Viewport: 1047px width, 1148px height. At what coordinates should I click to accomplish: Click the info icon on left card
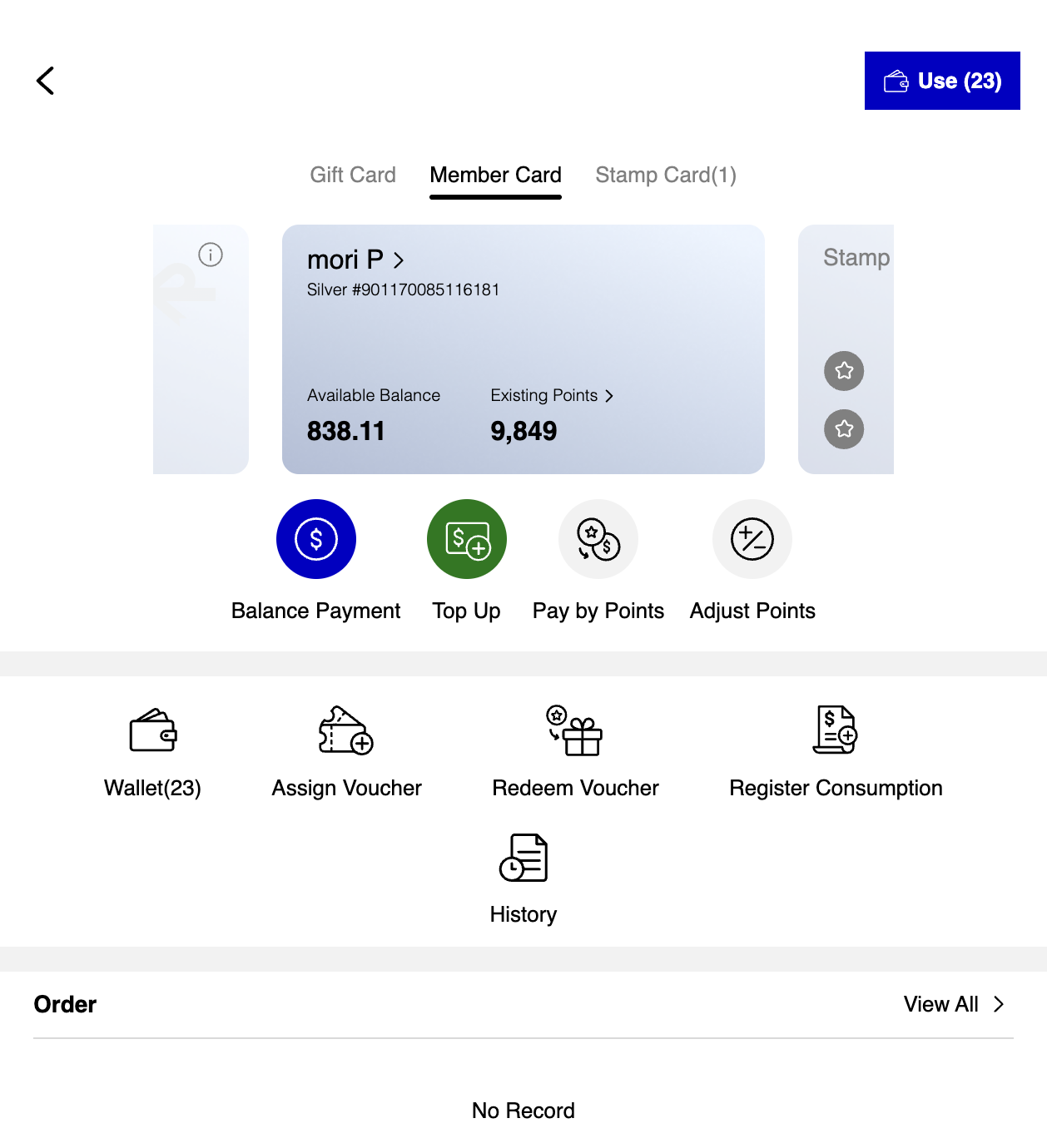[x=211, y=255]
